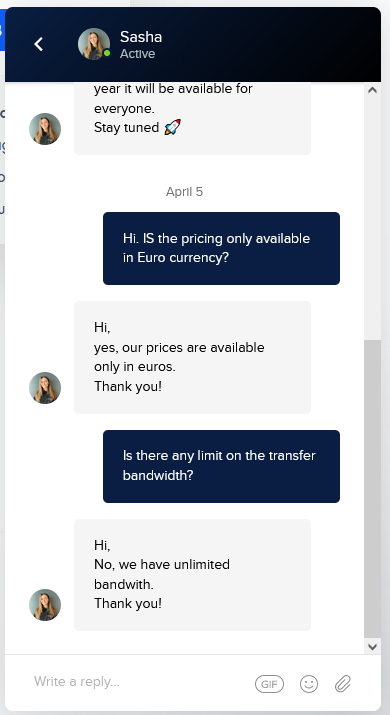The image size is (390, 715).
Task: Click the scrollbar up arrow
Action: pyautogui.click(x=372, y=90)
